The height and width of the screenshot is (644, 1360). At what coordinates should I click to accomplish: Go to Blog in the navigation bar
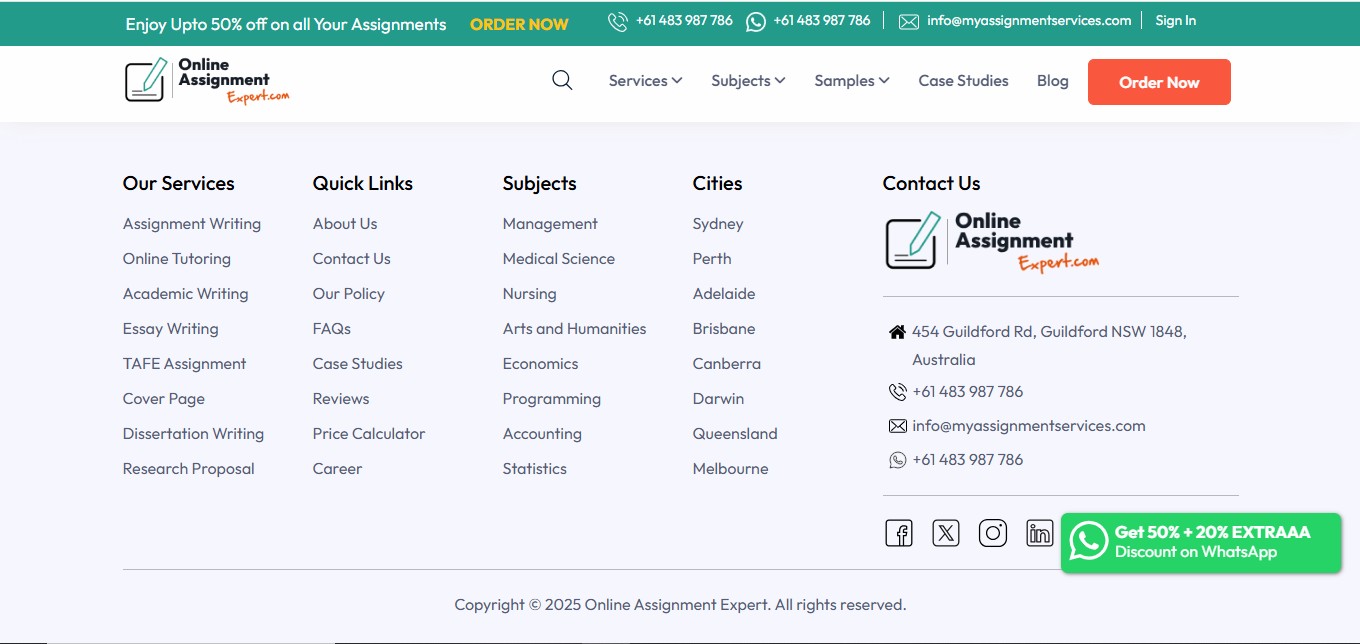click(x=1052, y=81)
